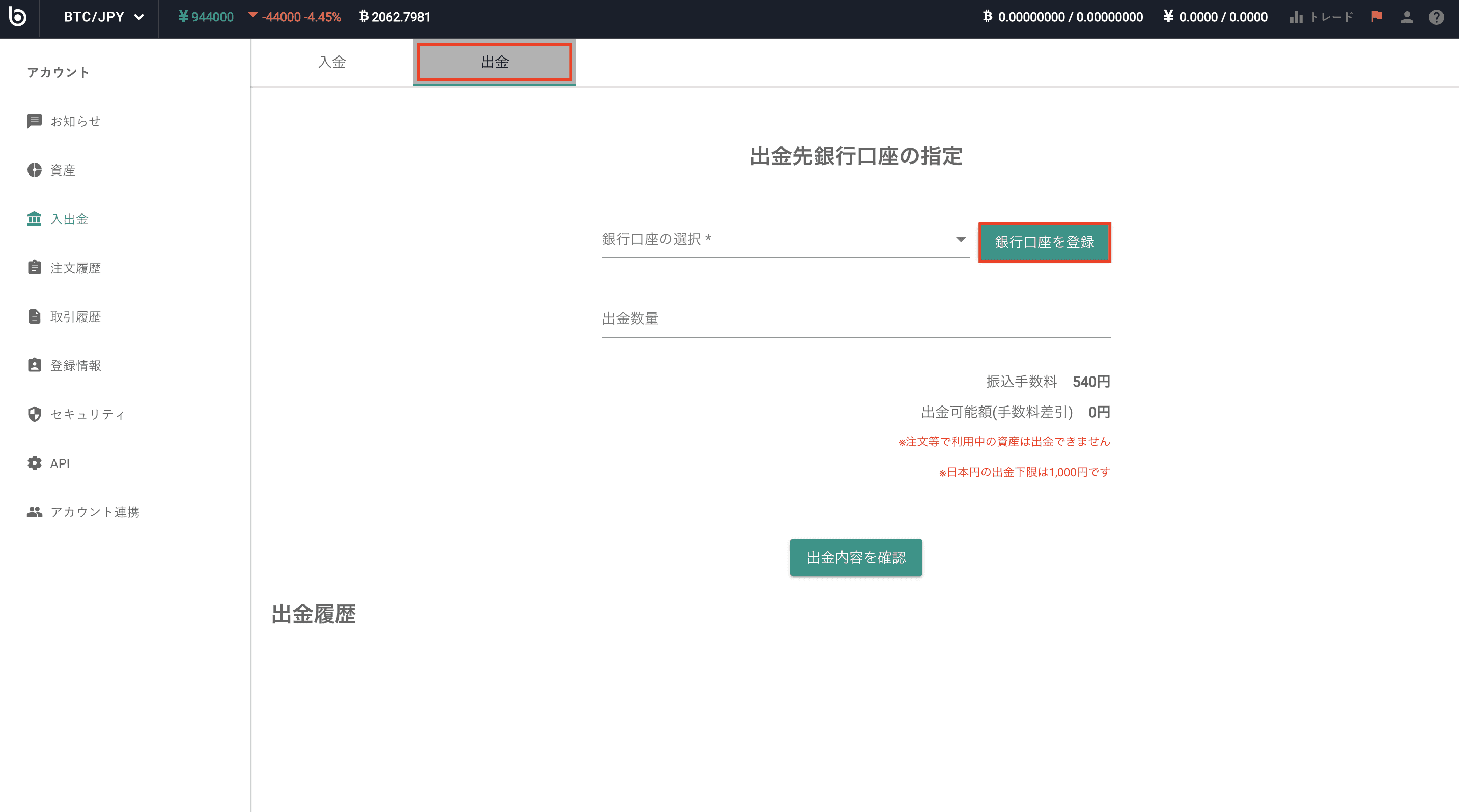The image size is (1459, 812).
Task: Switch to the 入金 tab
Action: point(332,62)
